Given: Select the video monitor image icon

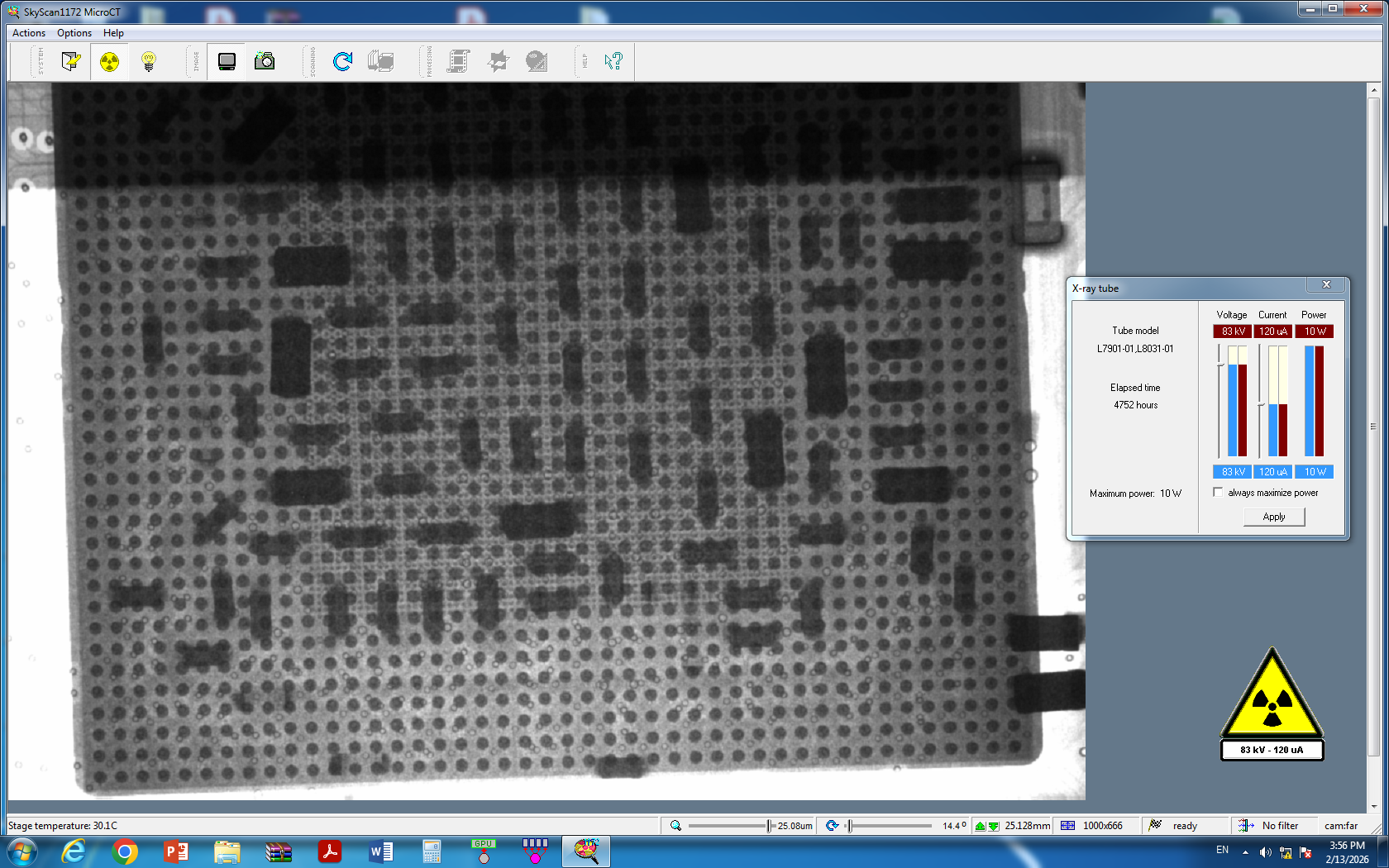Looking at the screenshot, I should coord(227,61).
